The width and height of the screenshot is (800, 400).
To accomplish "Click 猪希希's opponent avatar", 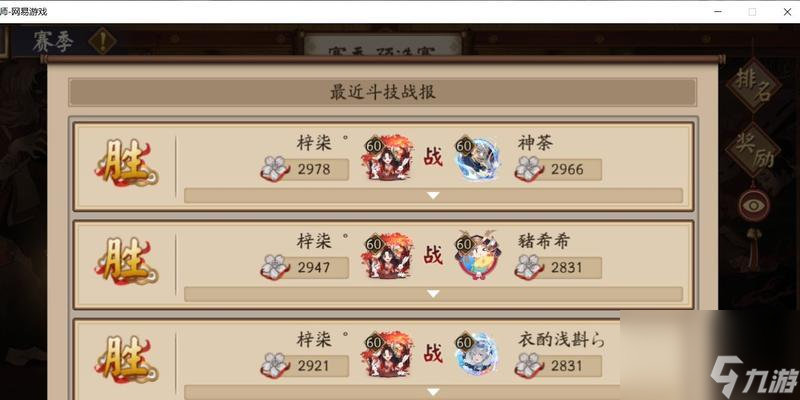I will (x=477, y=256).
